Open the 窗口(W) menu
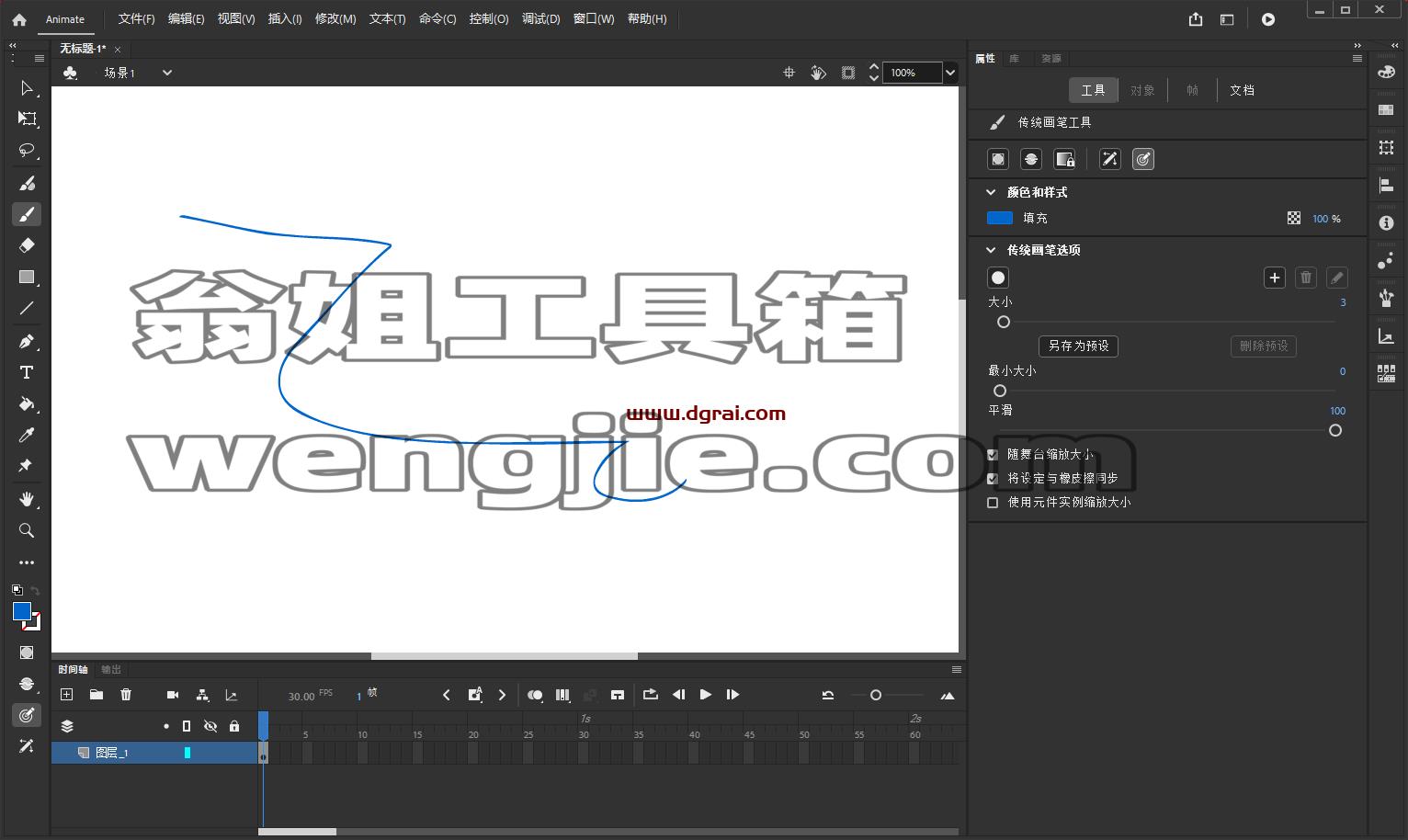This screenshot has height=840, width=1408. point(594,19)
